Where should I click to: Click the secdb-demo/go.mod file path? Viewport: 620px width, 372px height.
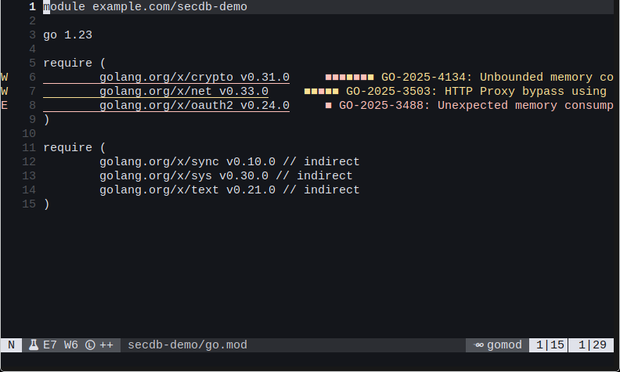[x=187, y=345]
